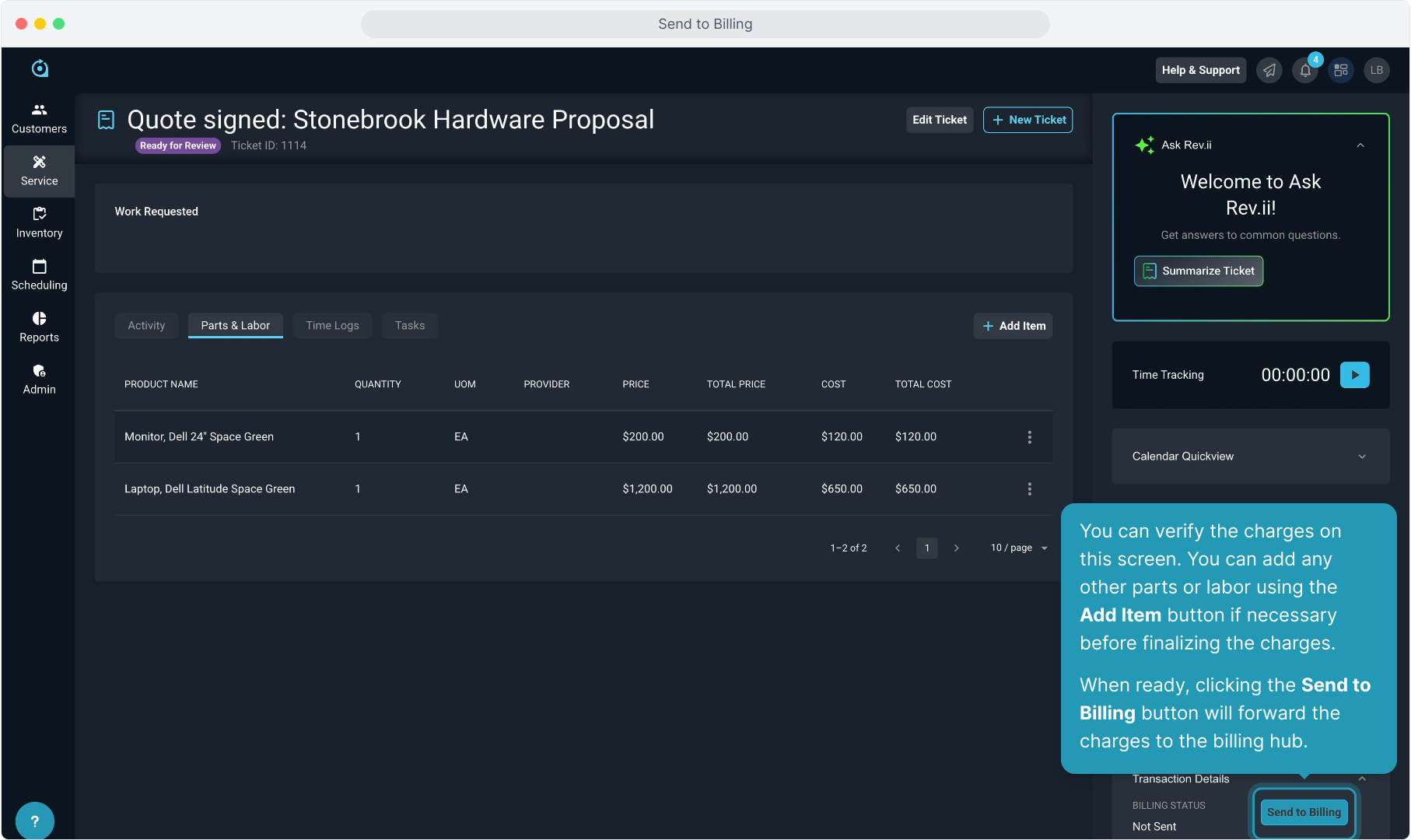Open the Inventory sidebar section

(x=39, y=222)
